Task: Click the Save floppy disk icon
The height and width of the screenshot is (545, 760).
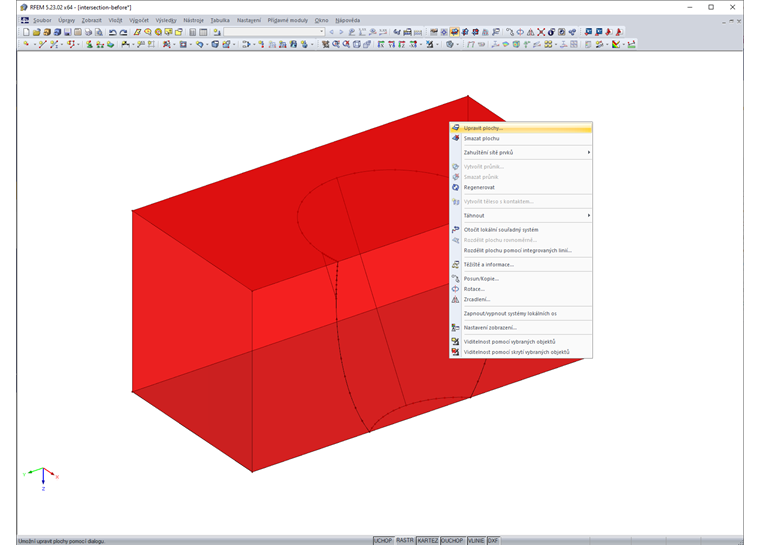Action: 67,32
